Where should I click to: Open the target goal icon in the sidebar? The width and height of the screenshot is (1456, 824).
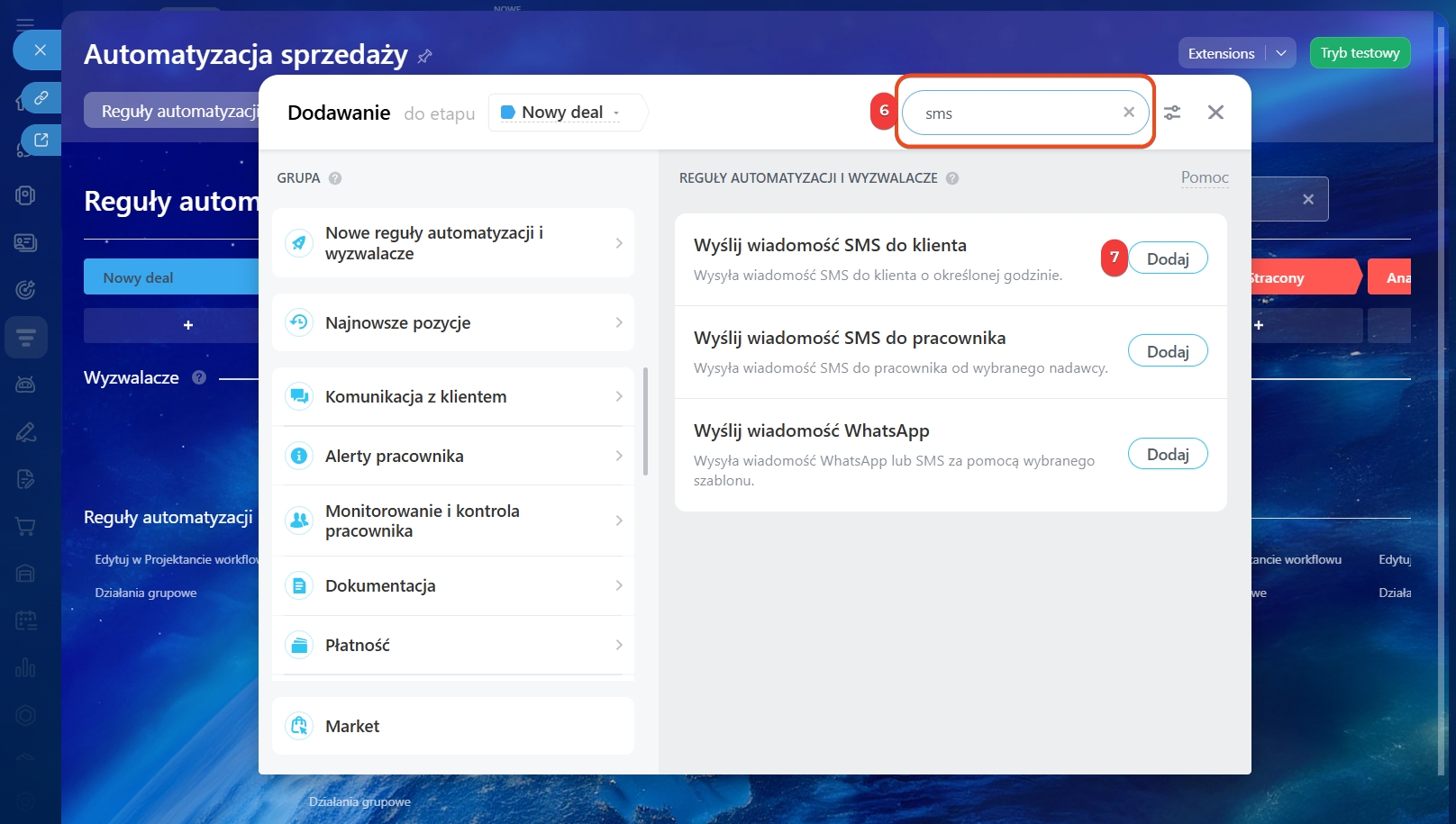click(25, 289)
